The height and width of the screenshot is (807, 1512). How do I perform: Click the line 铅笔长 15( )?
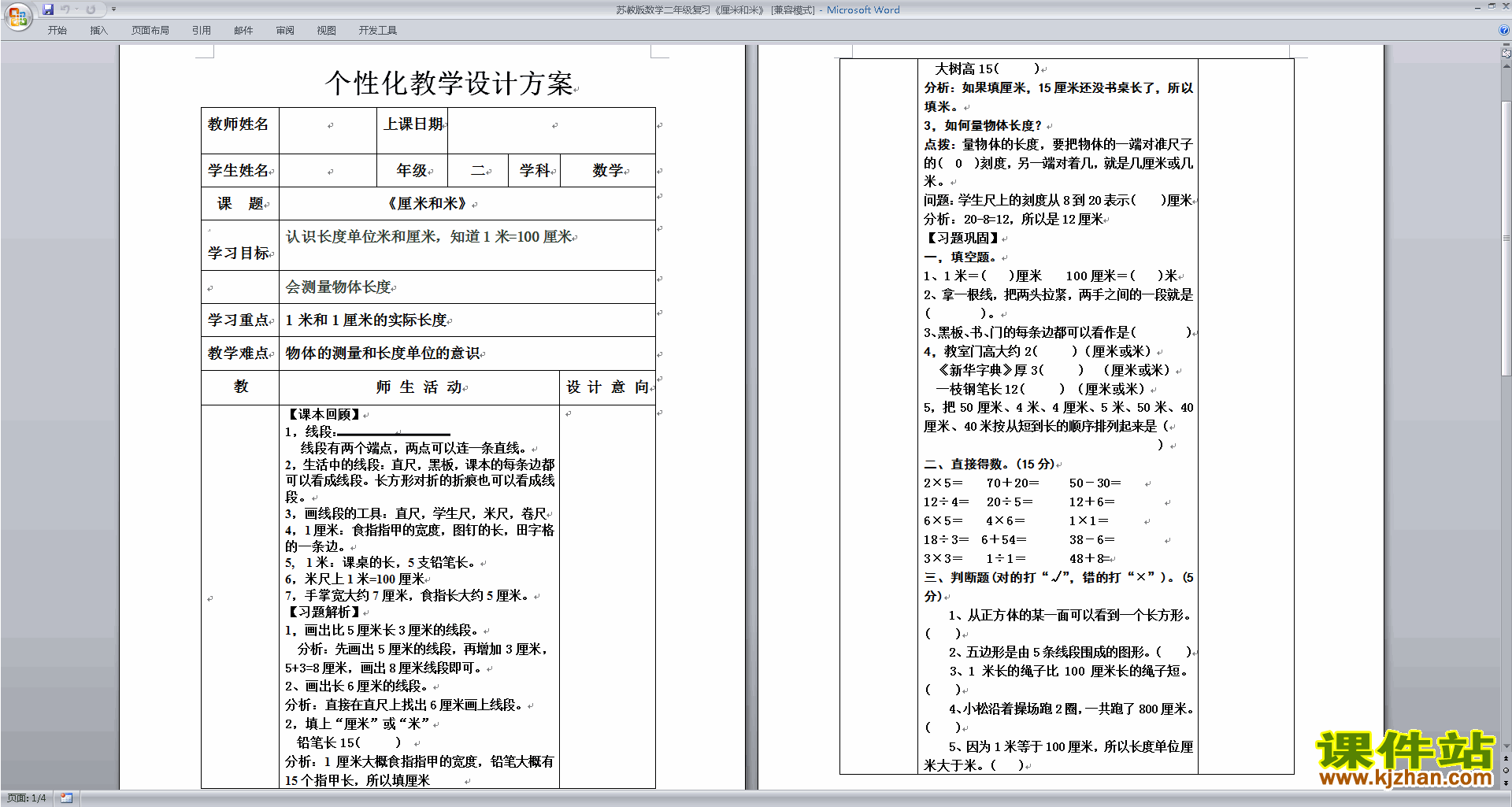pyautogui.click(x=349, y=742)
